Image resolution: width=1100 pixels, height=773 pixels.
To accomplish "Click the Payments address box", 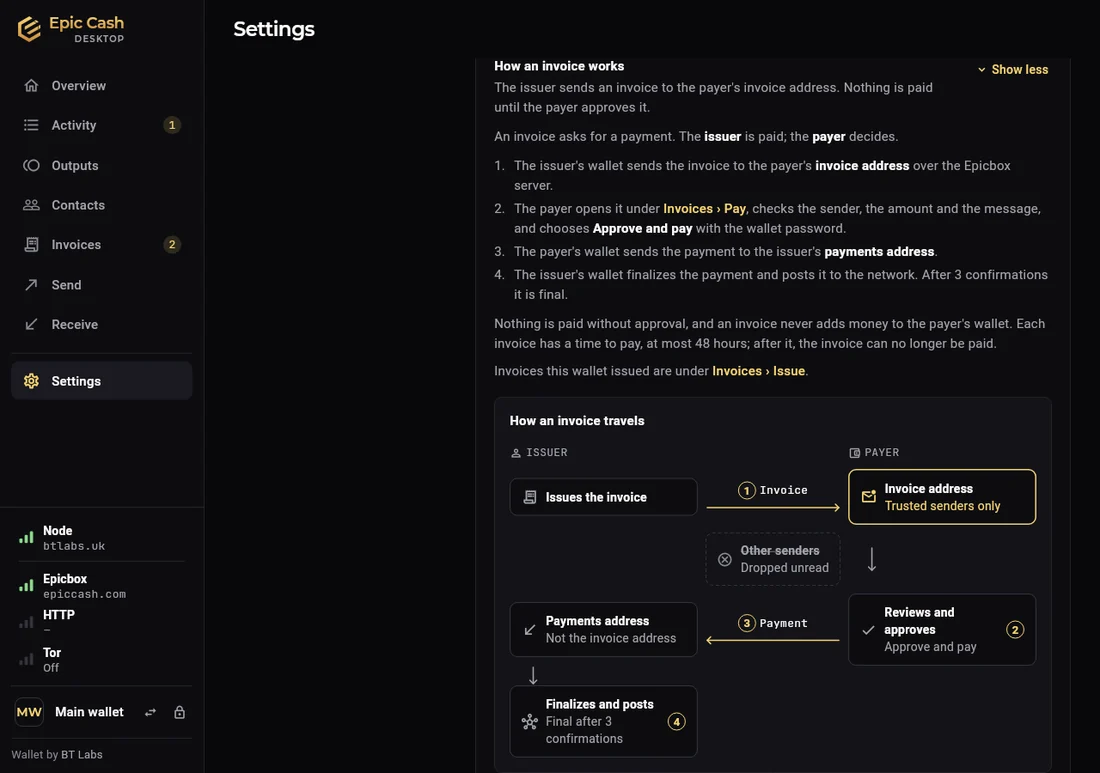I will pyautogui.click(x=603, y=629).
